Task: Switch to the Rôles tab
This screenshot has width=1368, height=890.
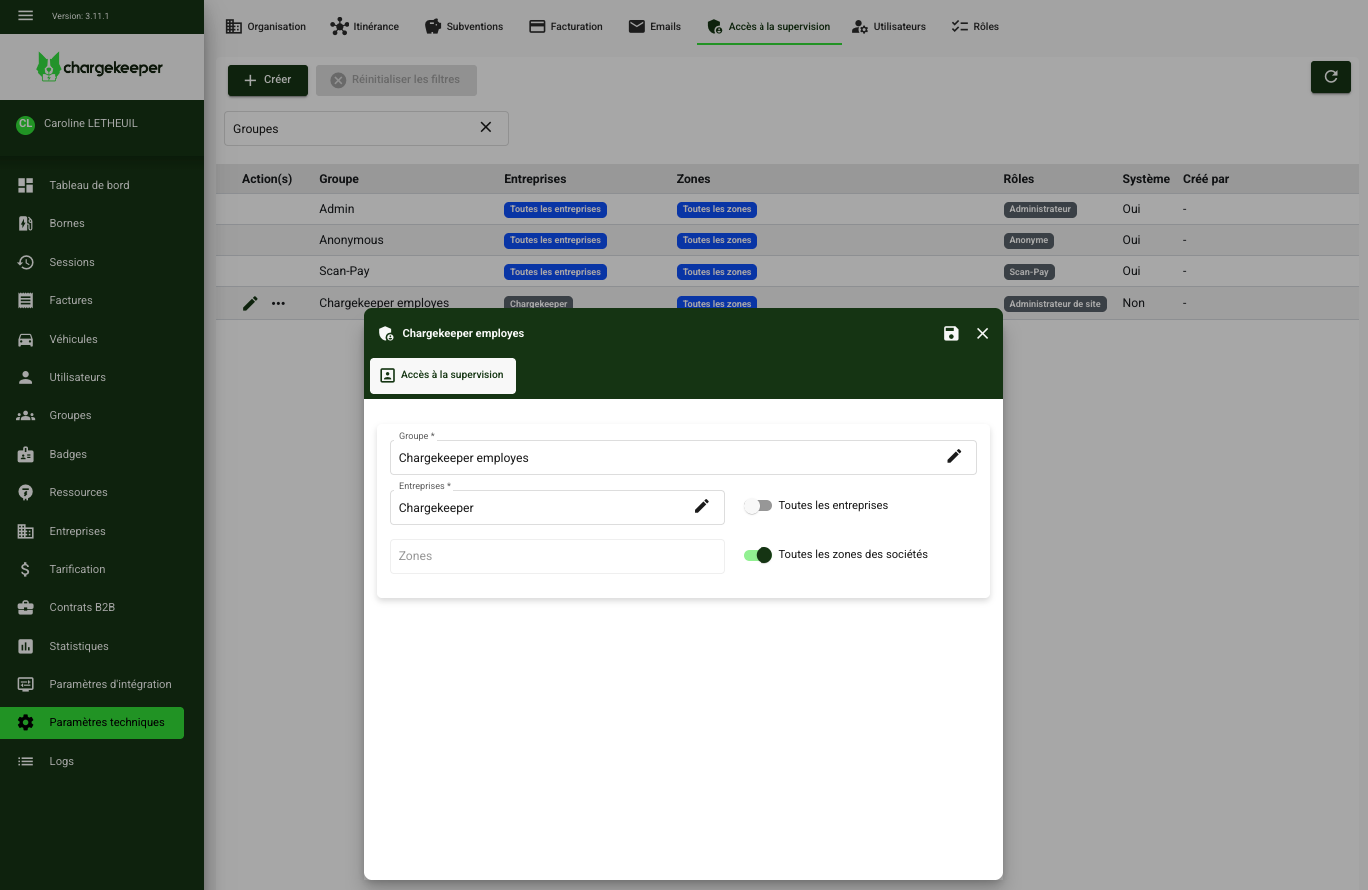Action: [x=974, y=26]
